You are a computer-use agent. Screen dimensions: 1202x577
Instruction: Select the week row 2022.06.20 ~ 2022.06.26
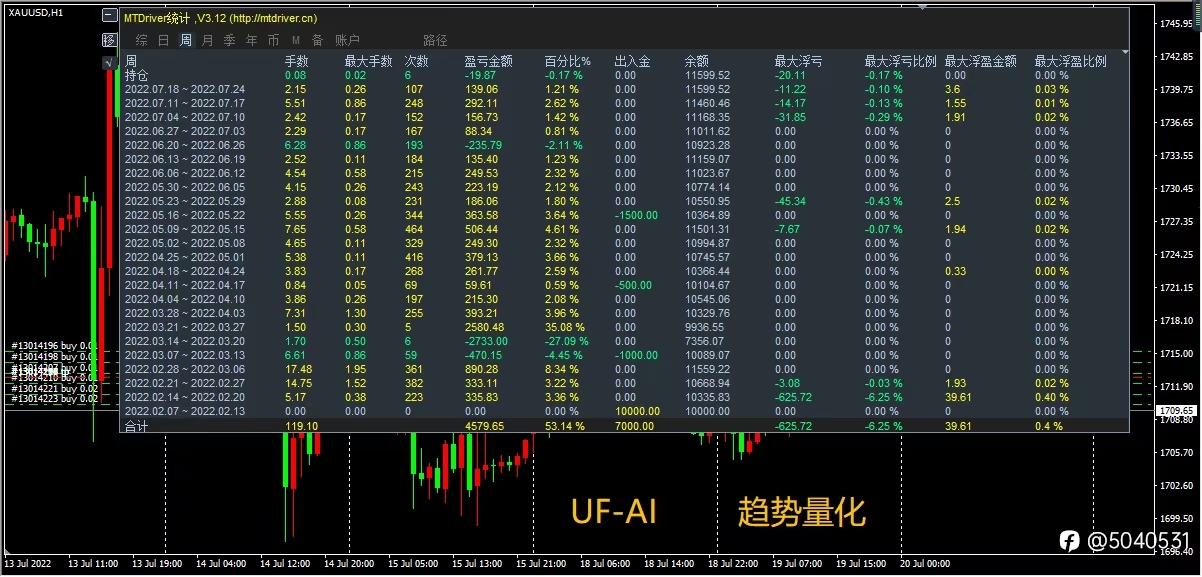184,145
